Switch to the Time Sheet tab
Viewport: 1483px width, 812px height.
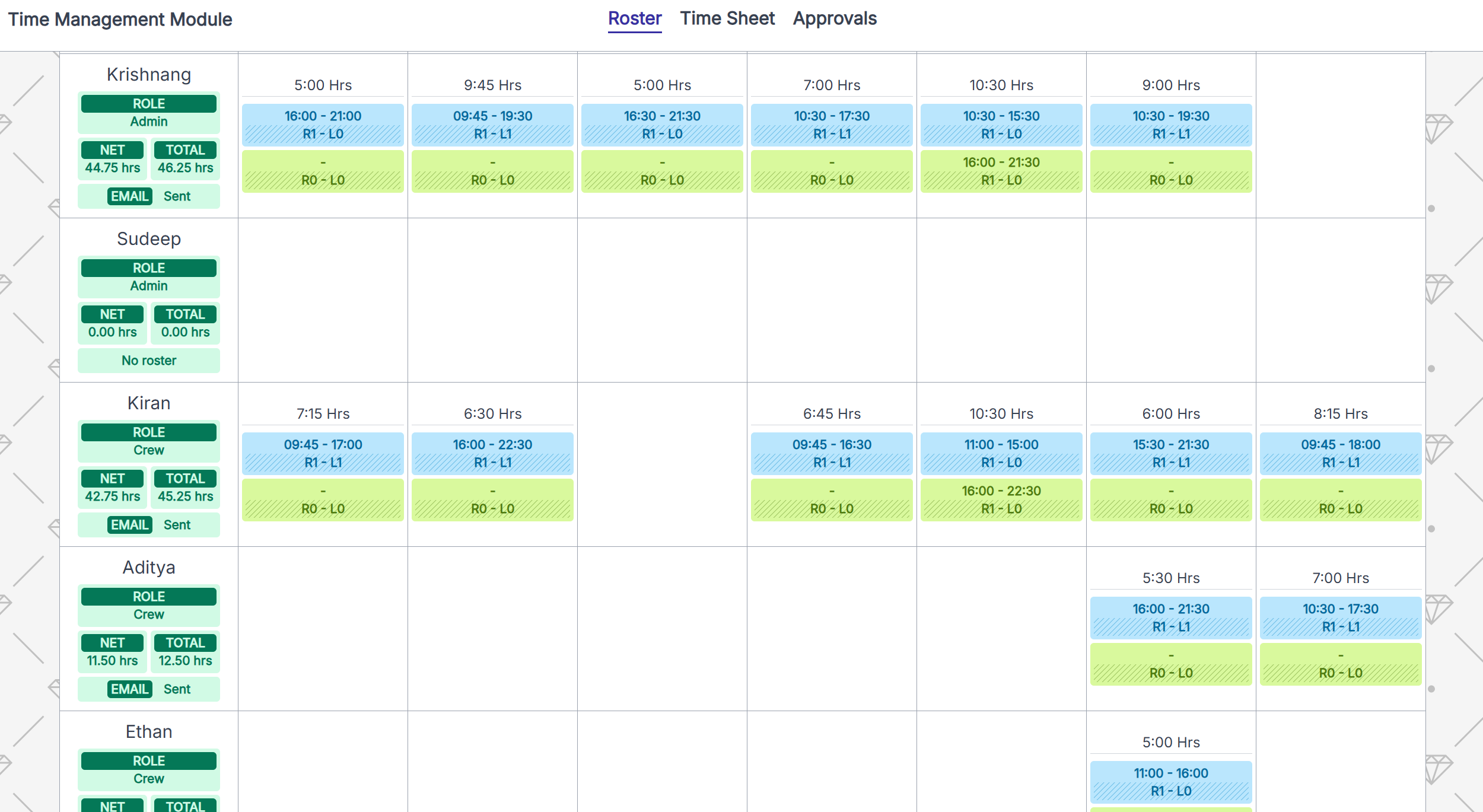[728, 18]
